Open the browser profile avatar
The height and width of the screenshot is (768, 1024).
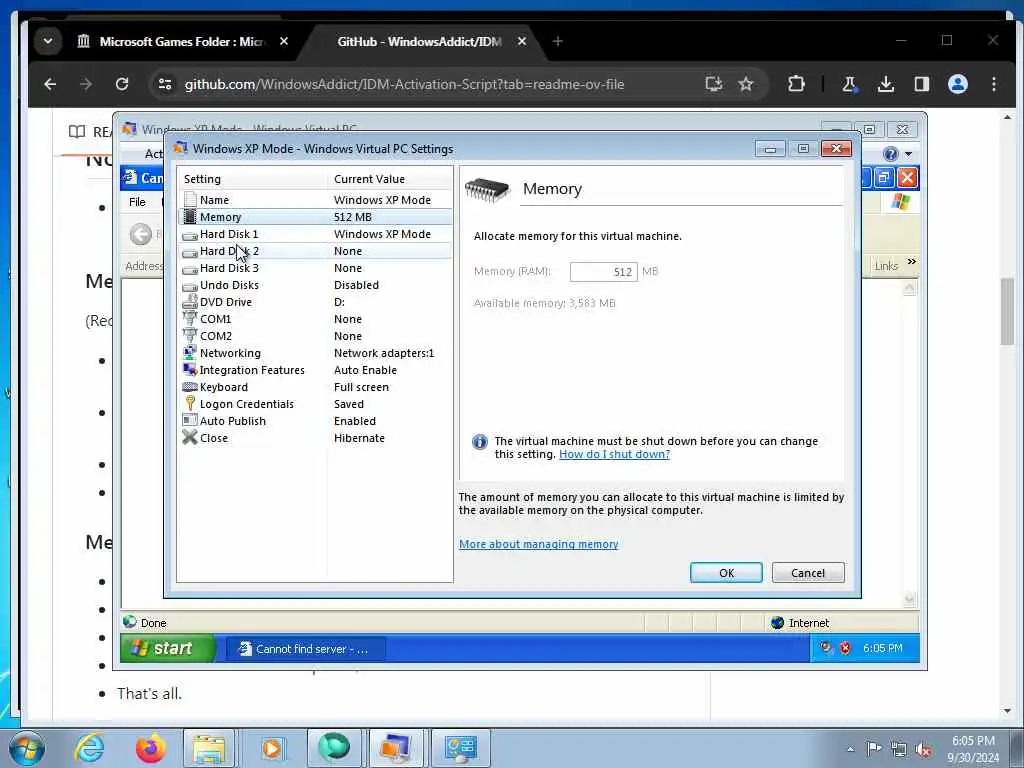[958, 84]
